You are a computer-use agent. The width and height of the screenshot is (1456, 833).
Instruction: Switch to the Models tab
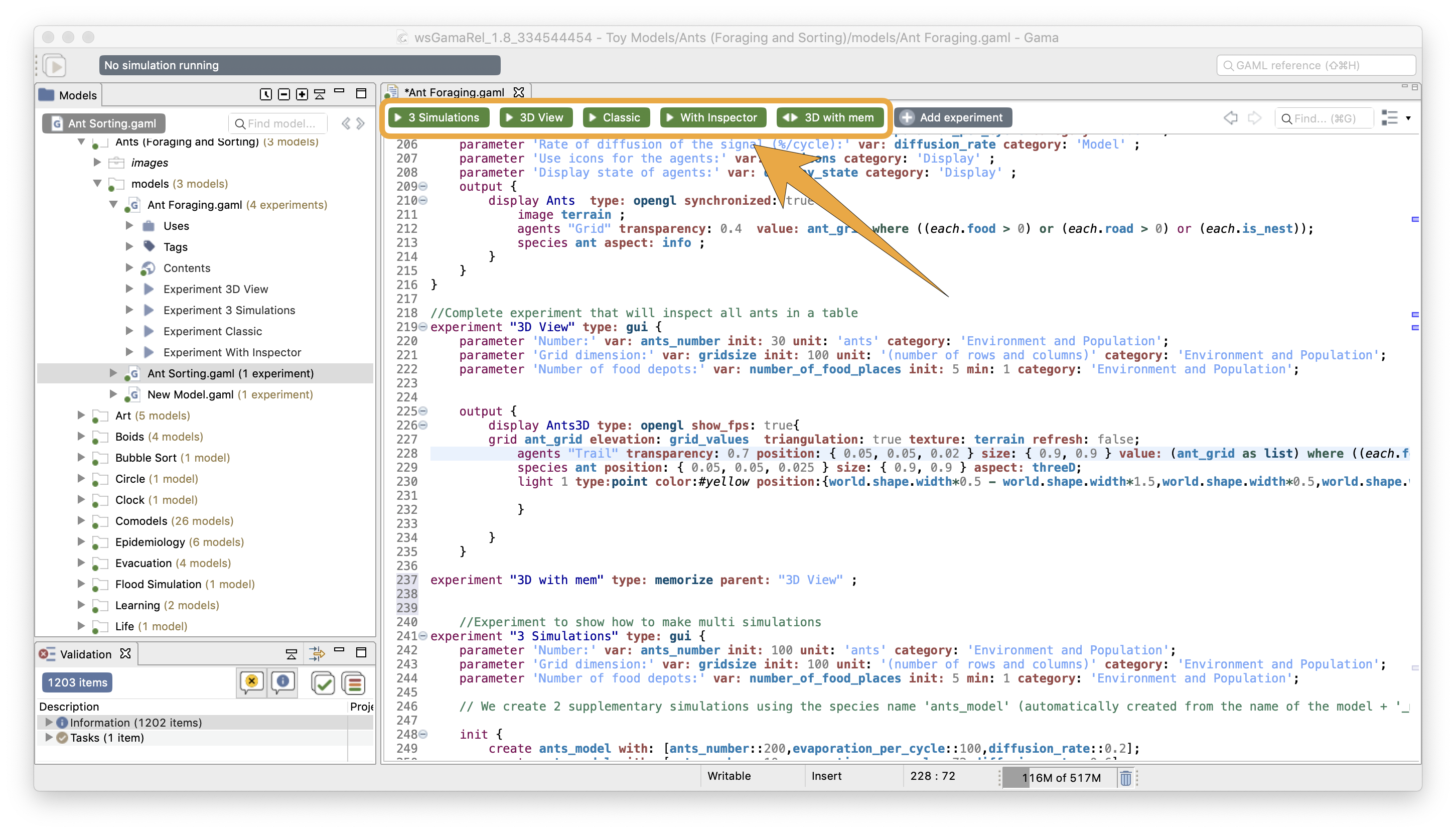click(69, 95)
